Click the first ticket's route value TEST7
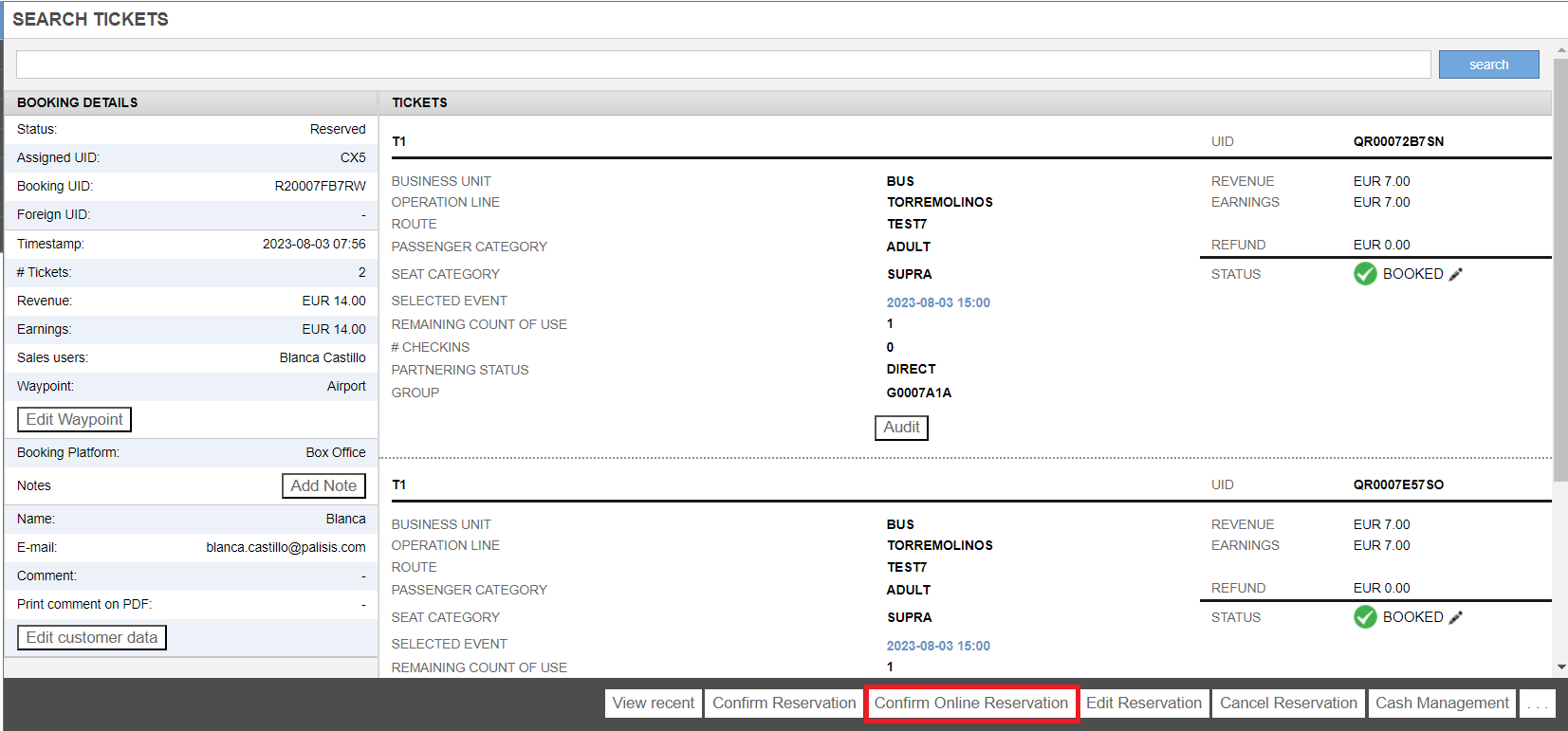This screenshot has height=731, width=1568. tap(907, 224)
